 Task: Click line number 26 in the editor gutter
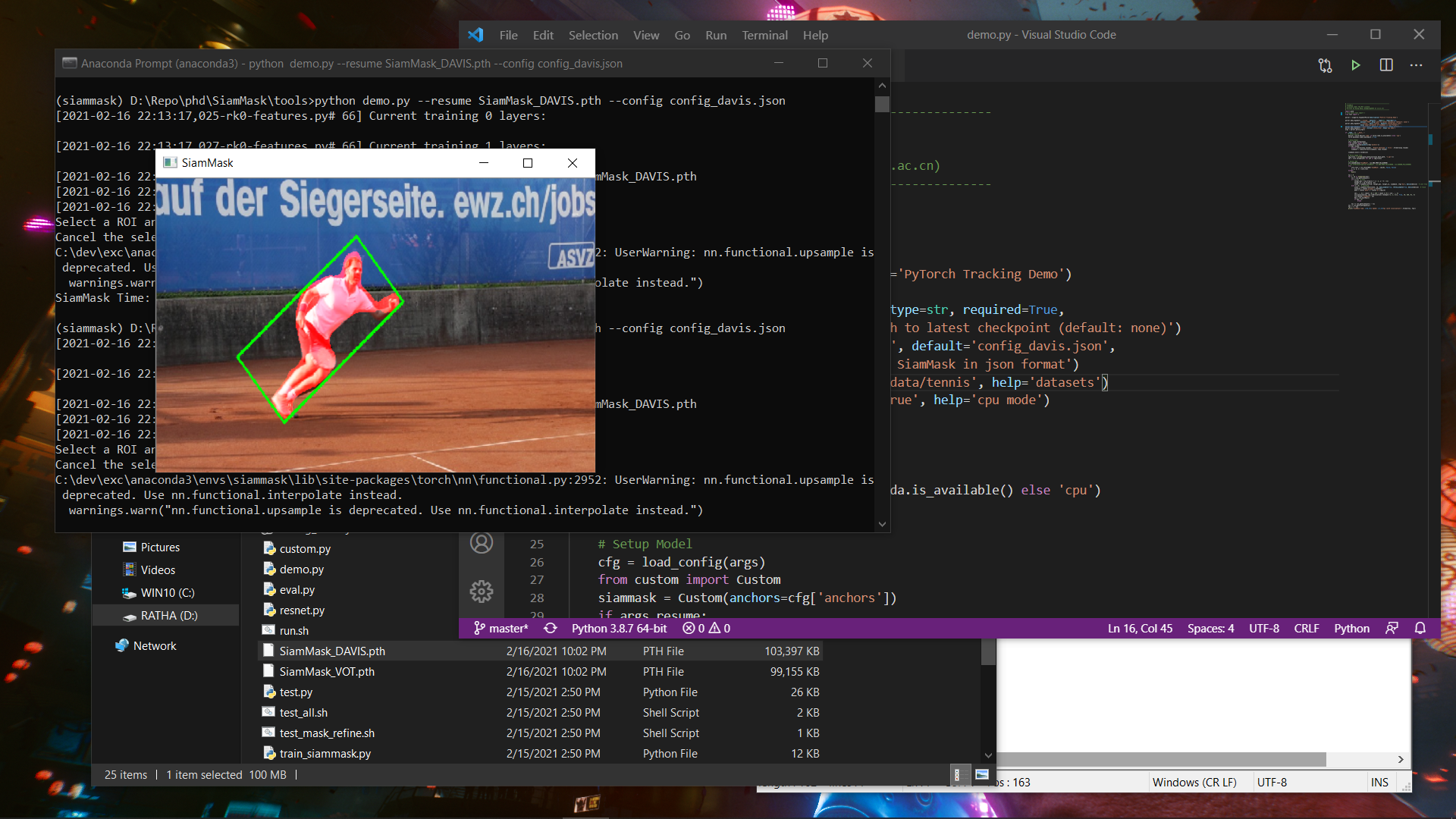537,562
